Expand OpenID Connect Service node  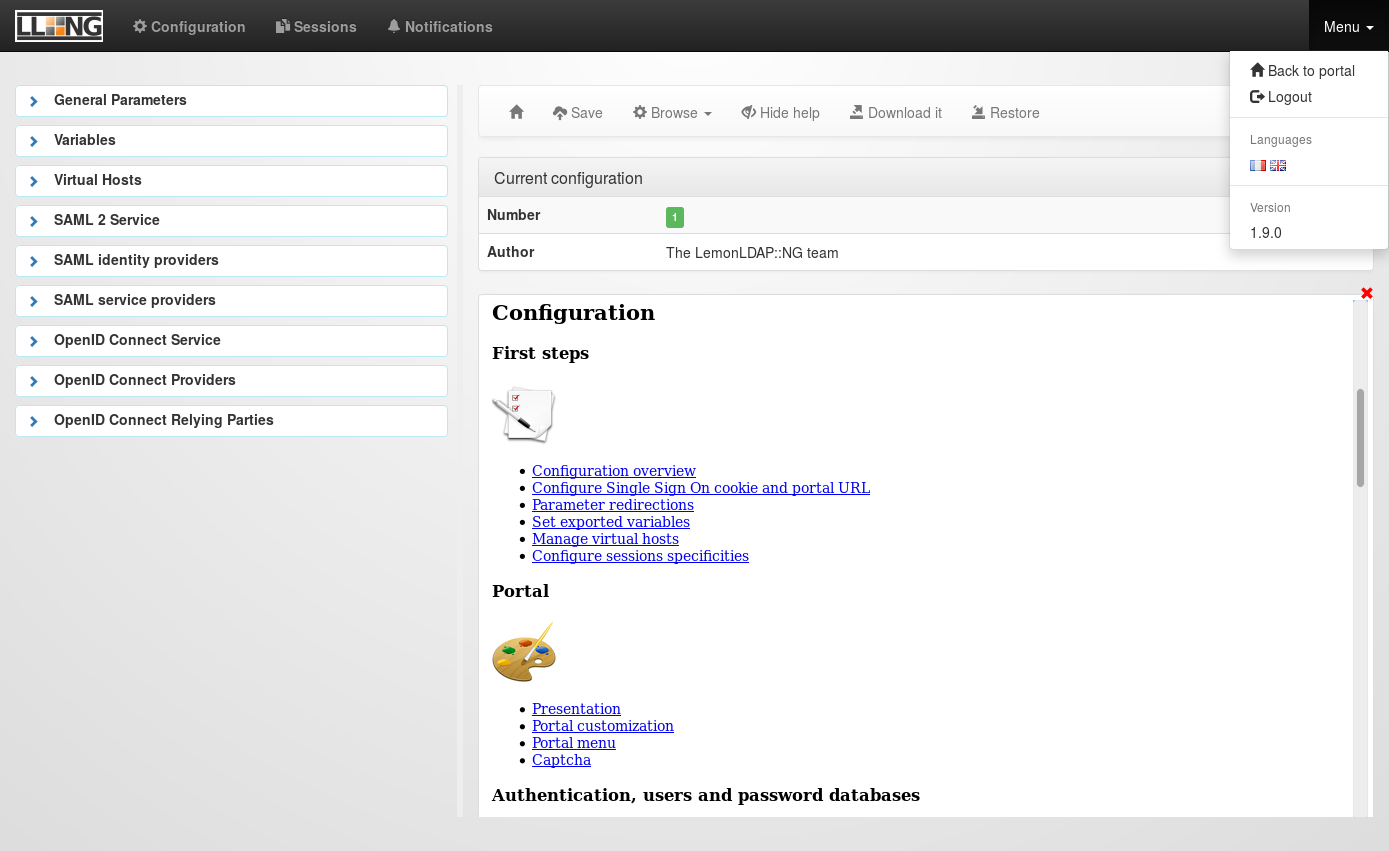click(34, 341)
